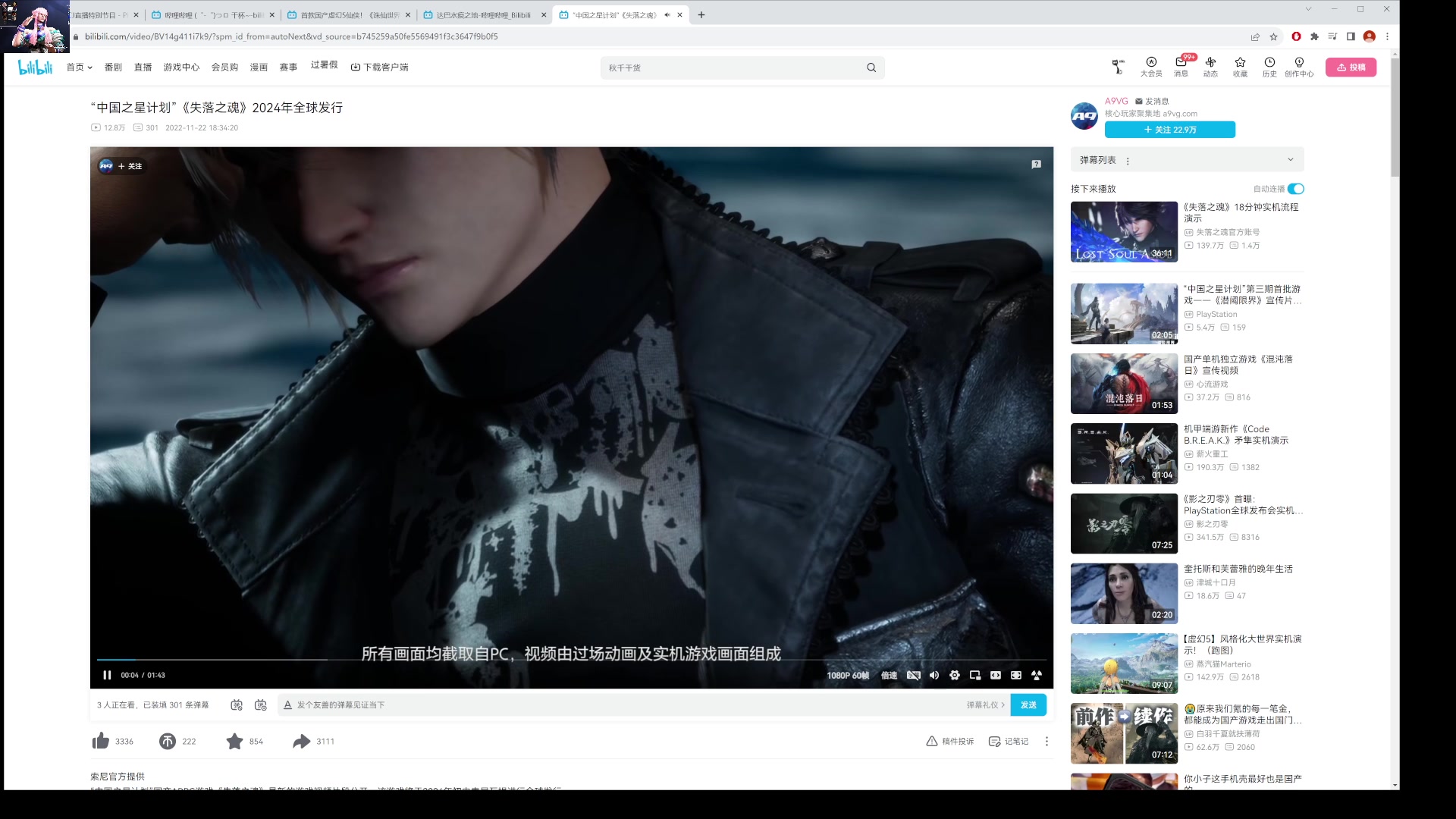Click the settings (画质) gear icon
1456x819 pixels.
953,675
